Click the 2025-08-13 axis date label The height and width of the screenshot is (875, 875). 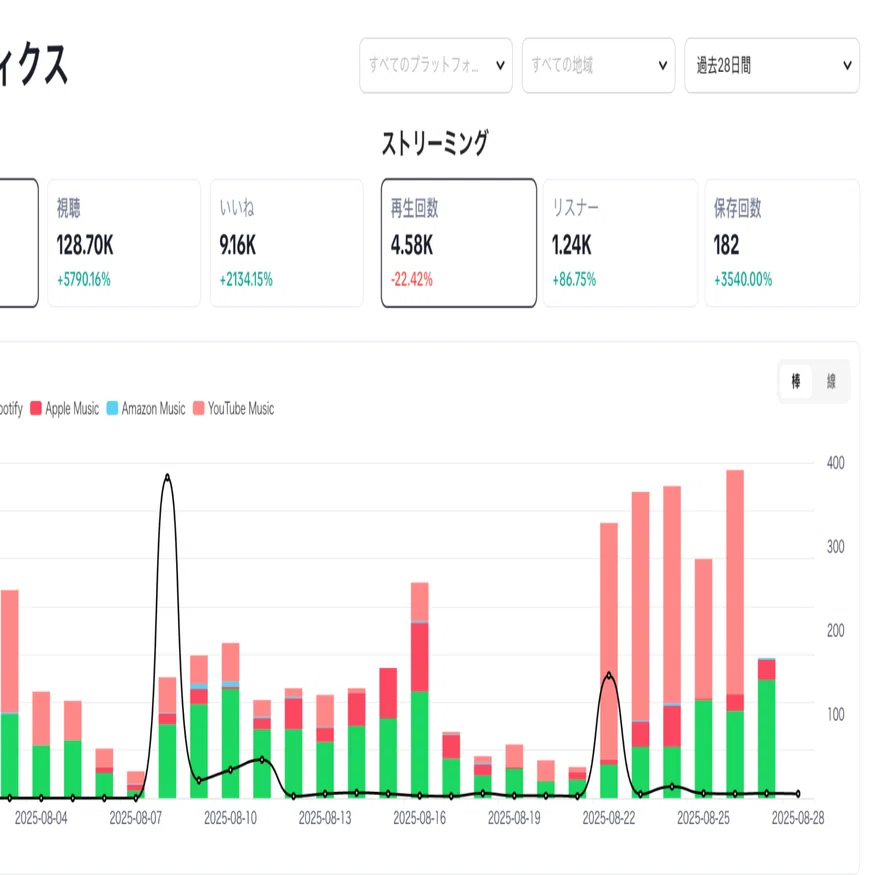tap(325, 818)
